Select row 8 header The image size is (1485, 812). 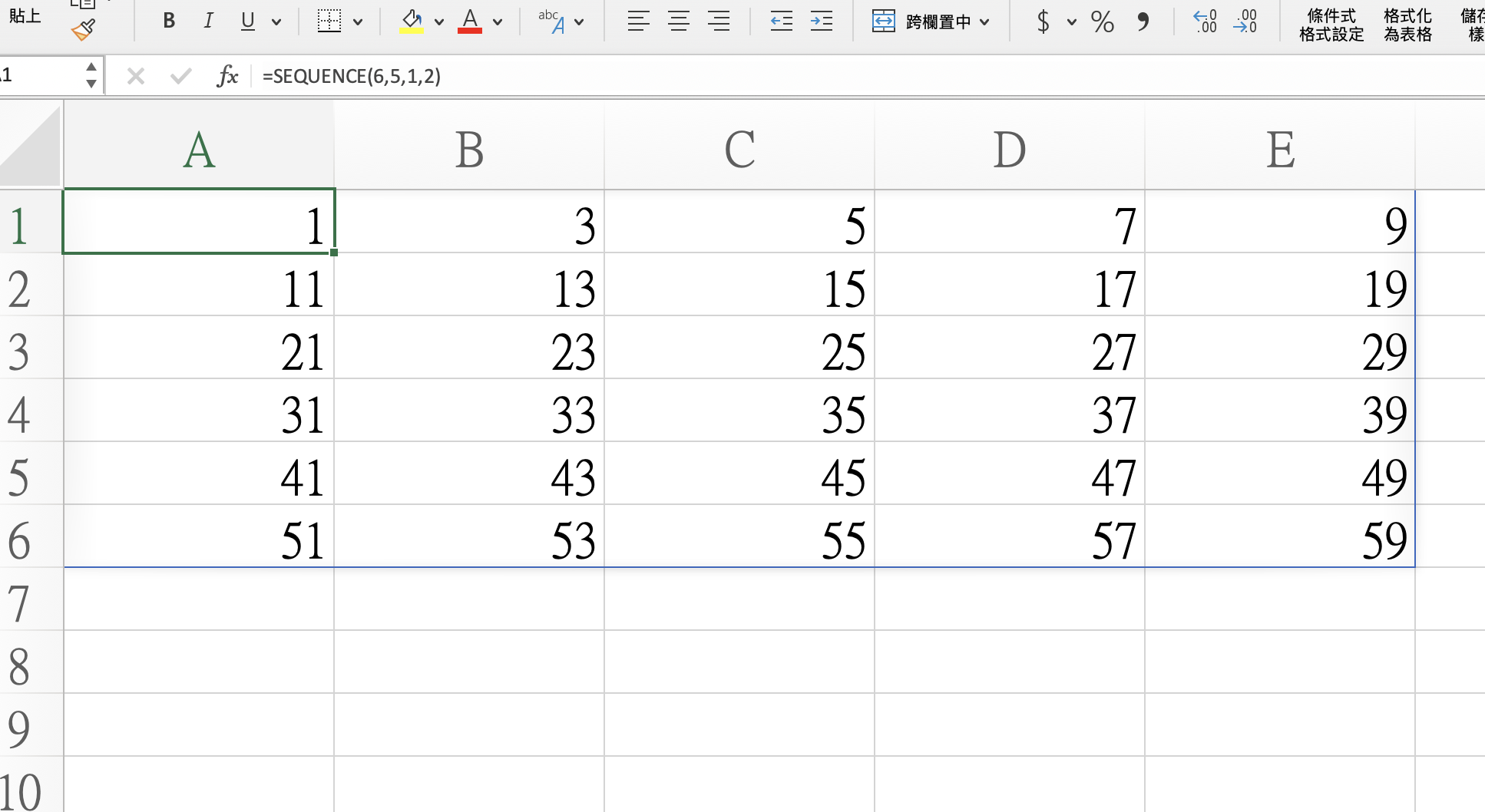tap(31, 662)
